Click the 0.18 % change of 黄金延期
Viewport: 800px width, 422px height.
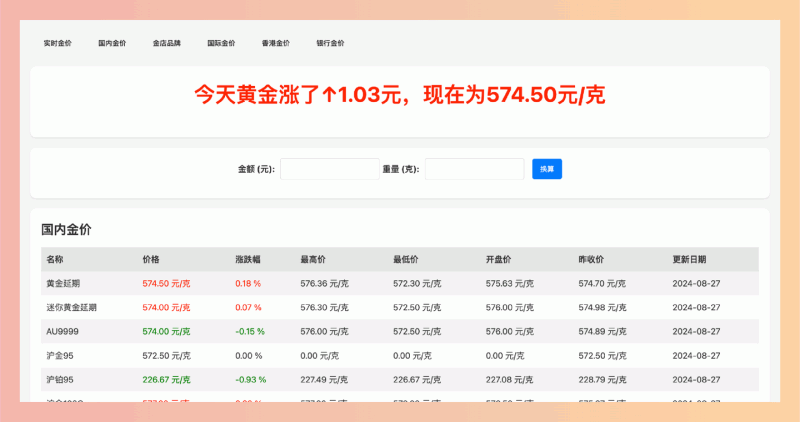coord(248,283)
